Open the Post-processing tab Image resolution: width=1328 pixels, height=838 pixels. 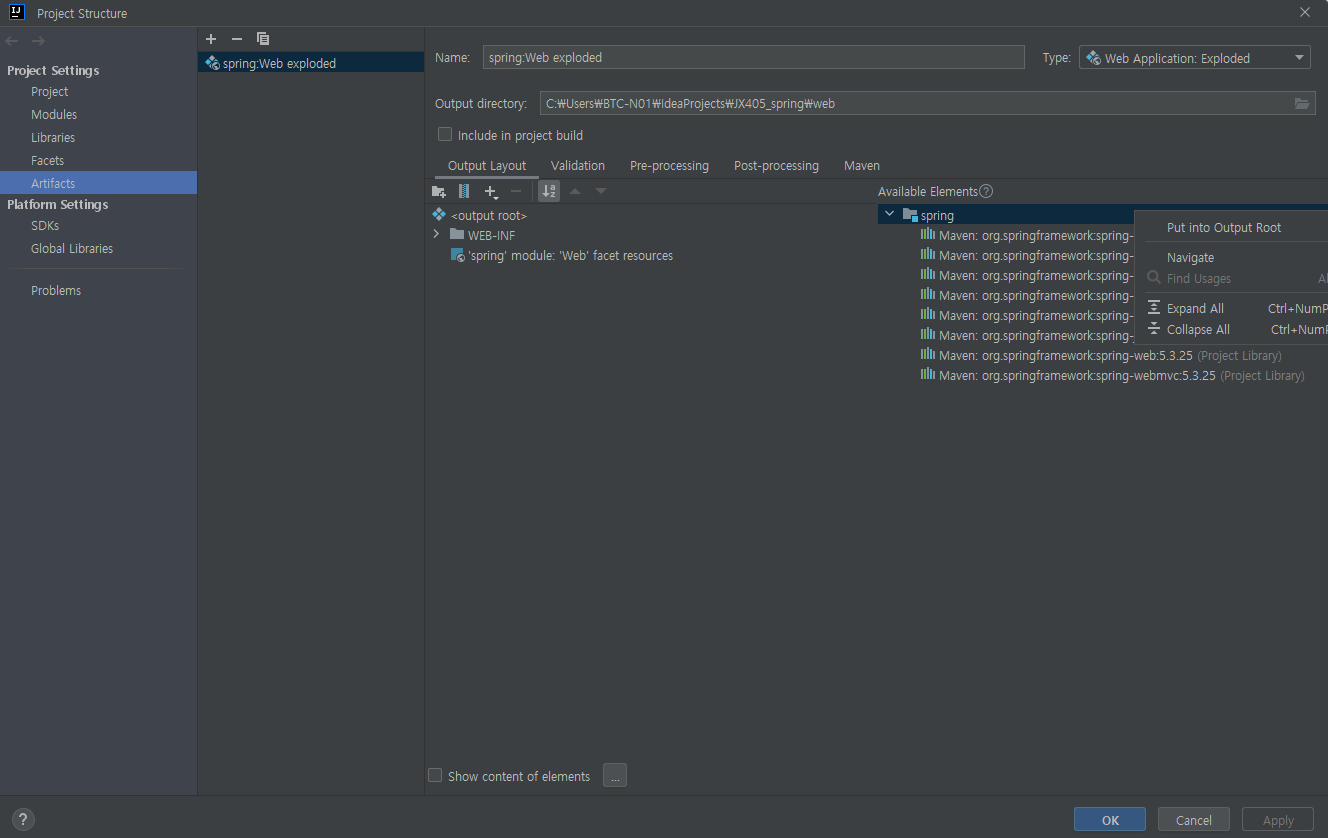click(776, 166)
